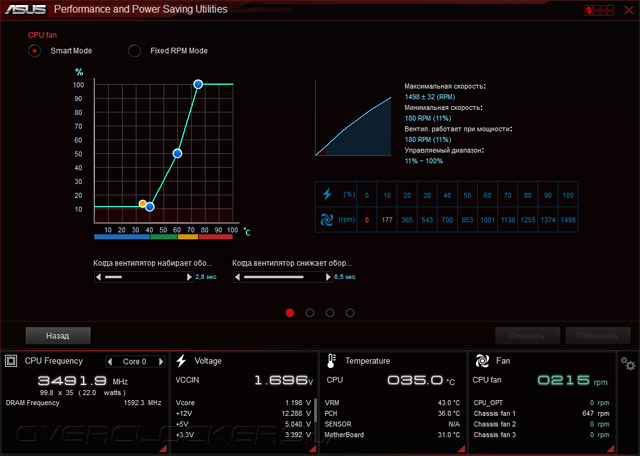
Task: Click the DRAM Frequency 1592.3 MHz row
Action: pos(83,403)
